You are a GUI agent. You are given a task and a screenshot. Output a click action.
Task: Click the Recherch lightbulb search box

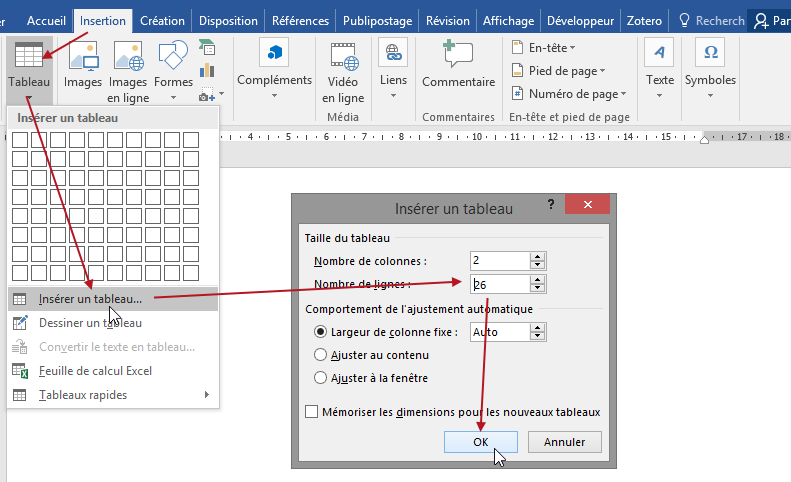tap(712, 21)
